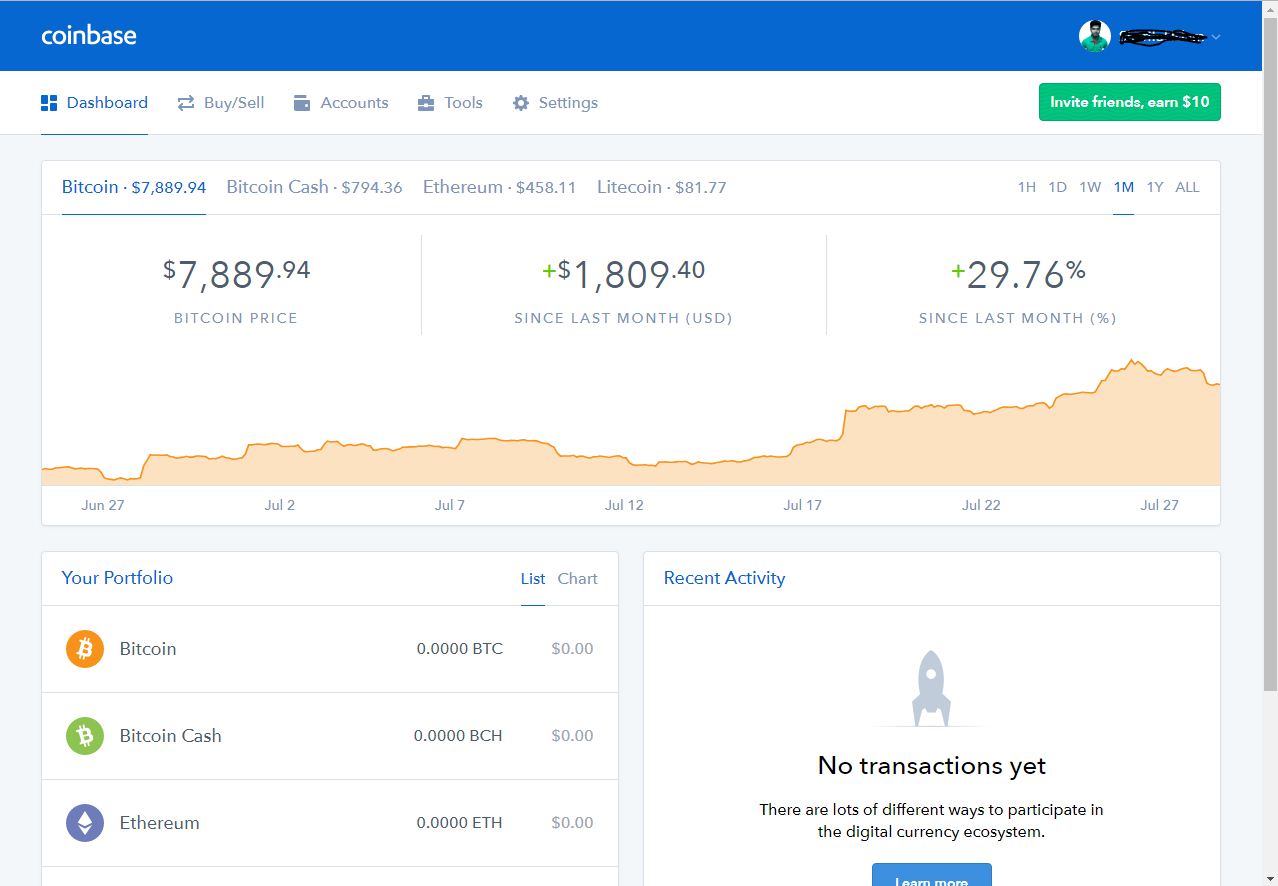Set chart range to ALL
Viewport: 1278px width, 886px height.
[x=1187, y=187]
